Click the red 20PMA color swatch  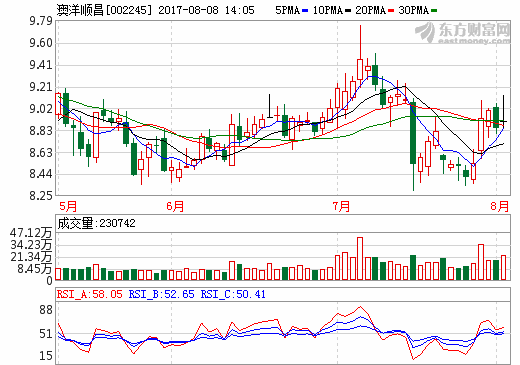[x=391, y=11]
